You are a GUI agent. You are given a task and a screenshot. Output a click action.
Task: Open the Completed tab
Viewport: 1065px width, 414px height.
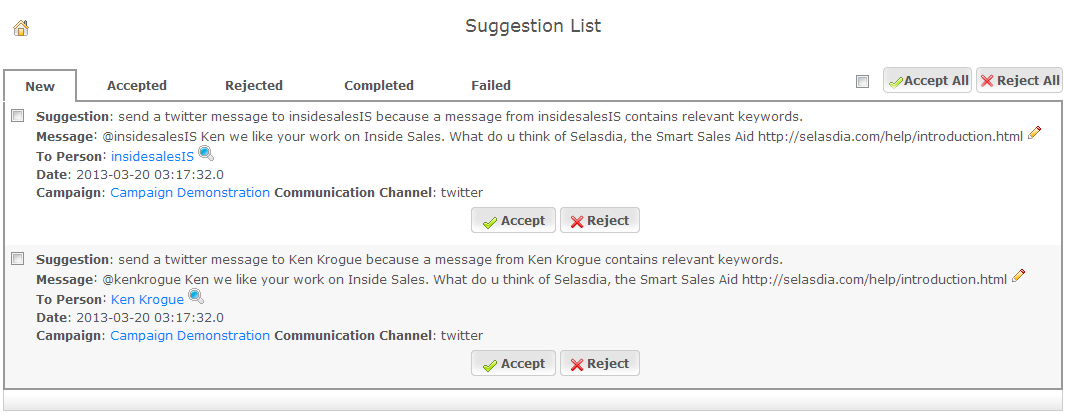pyautogui.click(x=379, y=86)
